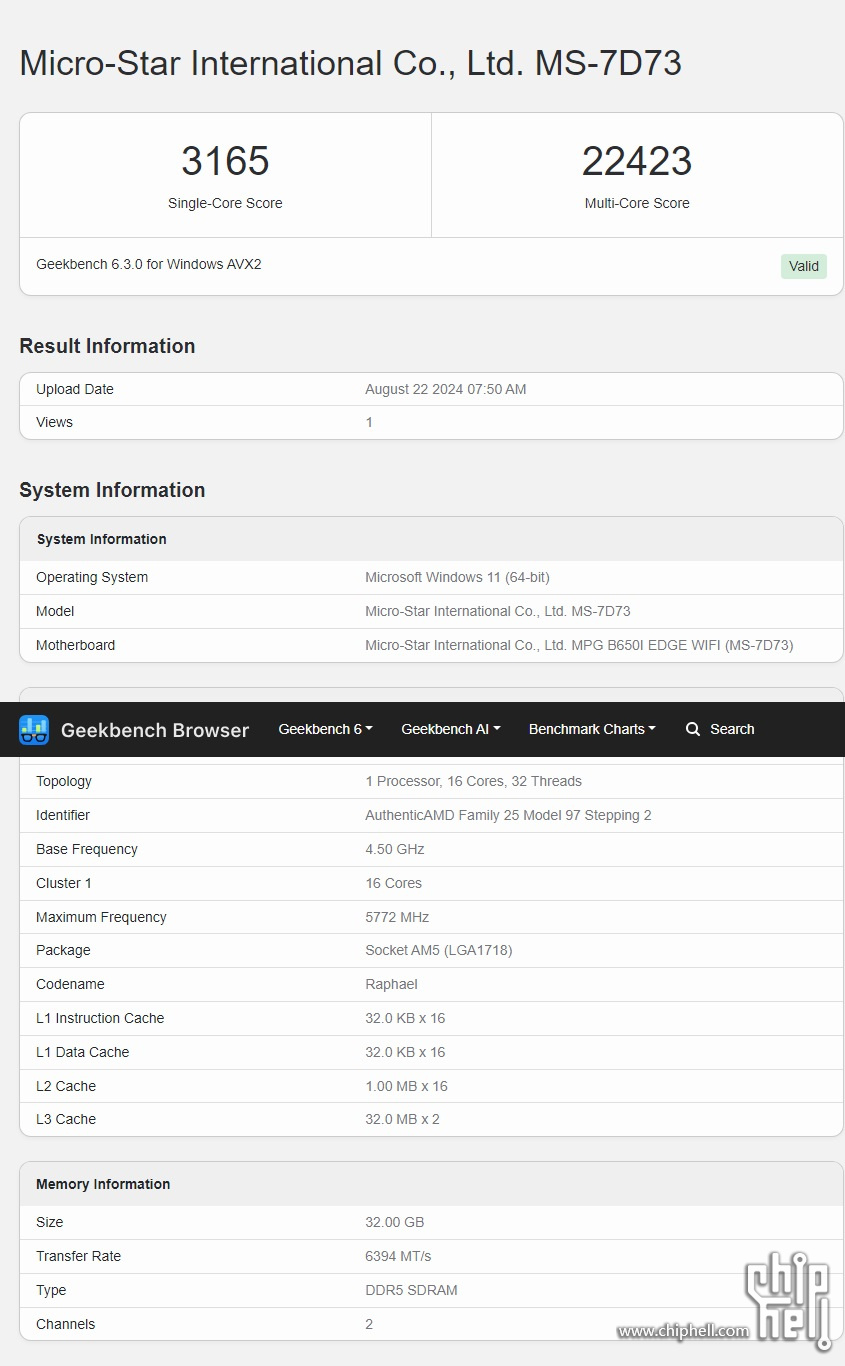The width and height of the screenshot is (845, 1366).
Task: Click the L1 Data Cache label
Action: pyautogui.click(x=82, y=1052)
